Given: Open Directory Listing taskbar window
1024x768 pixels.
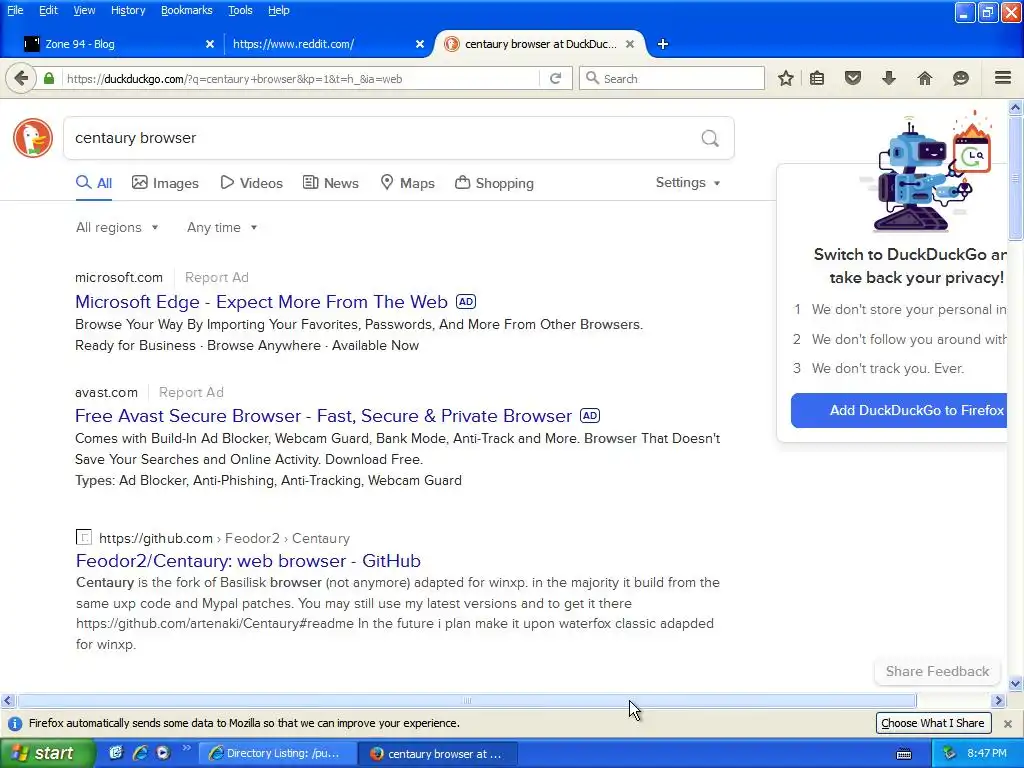Looking at the screenshot, I should tap(278, 753).
